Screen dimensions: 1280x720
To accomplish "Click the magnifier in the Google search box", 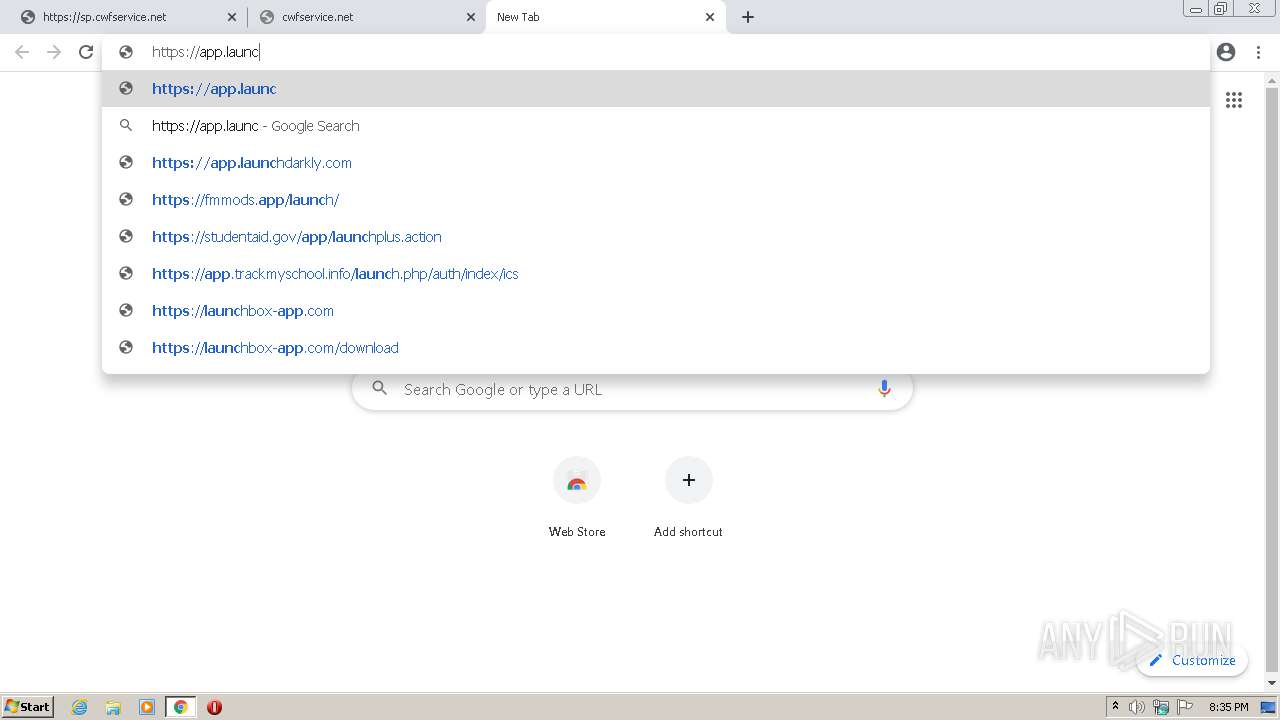I will (379, 388).
